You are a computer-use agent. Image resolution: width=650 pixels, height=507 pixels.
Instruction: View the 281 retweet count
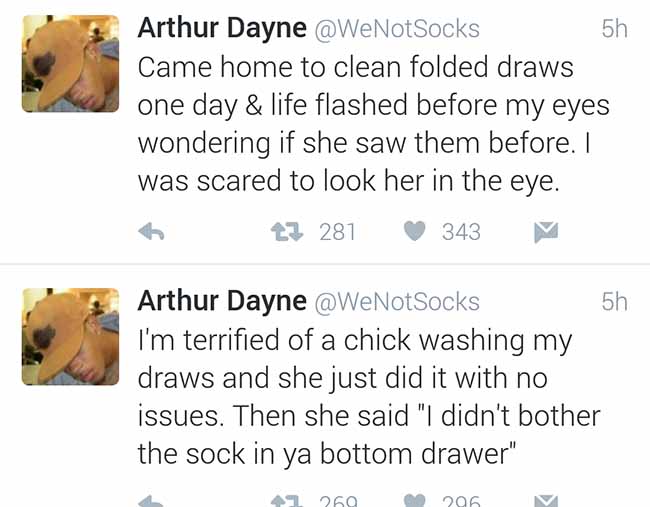pyautogui.click(x=337, y=232)
